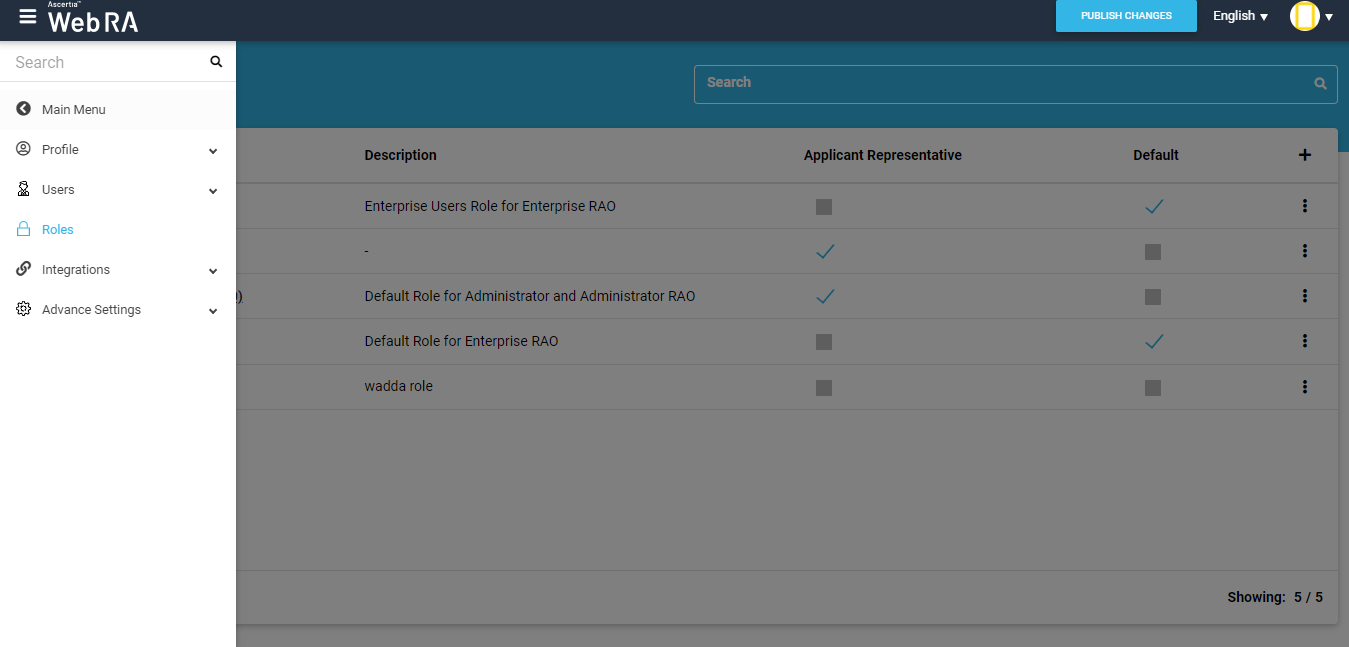This screenshot has width=1349, height=647.
Task: Click the sidebar Search input field
Action: [x=105, y=62]
